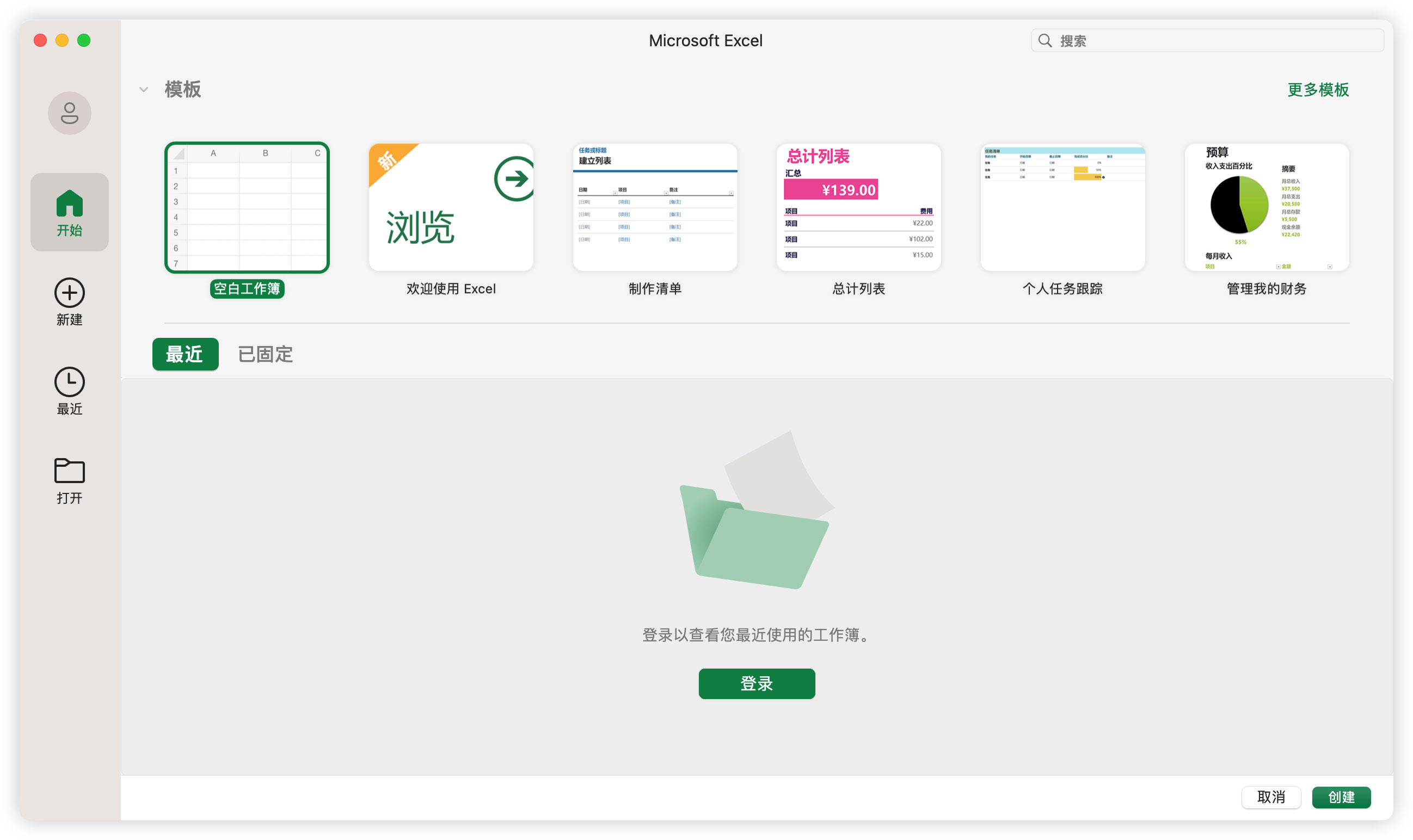Close the window with the red button
1413x840 pixels.
tap(40, 40)
